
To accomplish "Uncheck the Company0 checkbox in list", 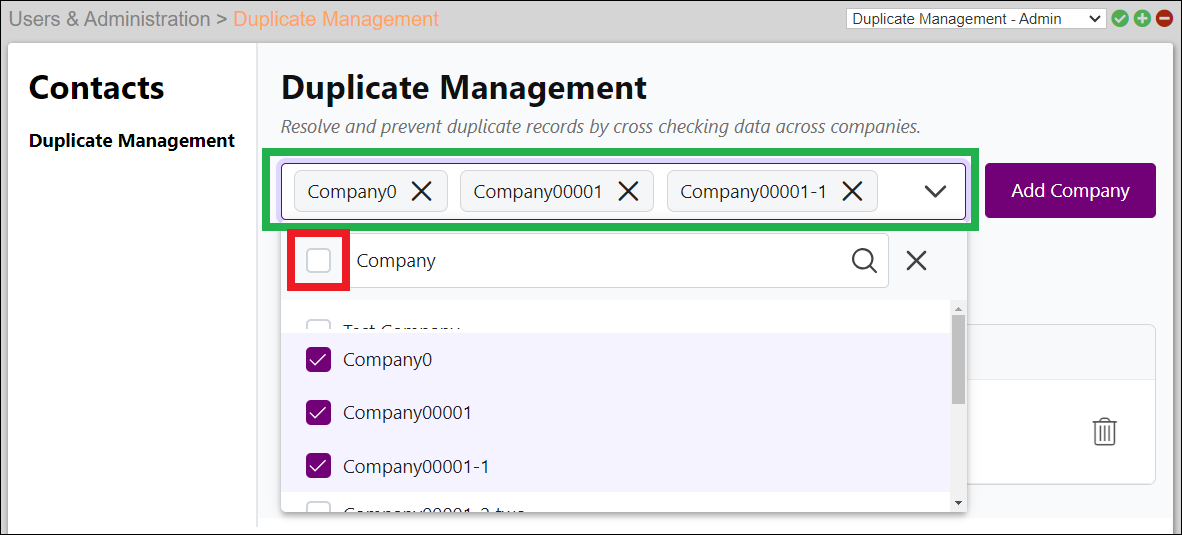I will (318, 359).
